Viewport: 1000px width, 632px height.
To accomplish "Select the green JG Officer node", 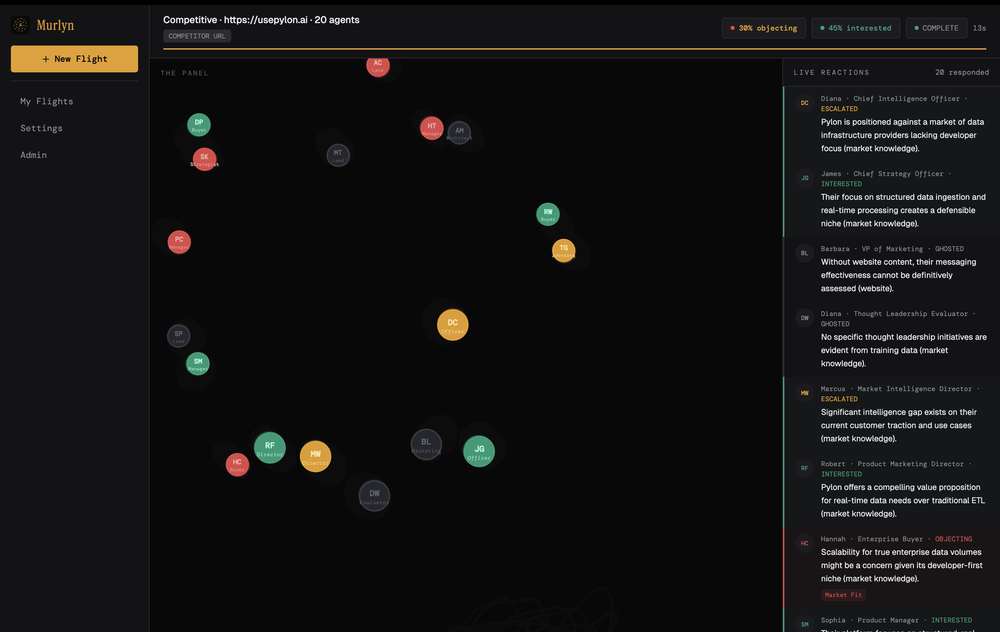I will pyautogui.click(x=479, y=451).
